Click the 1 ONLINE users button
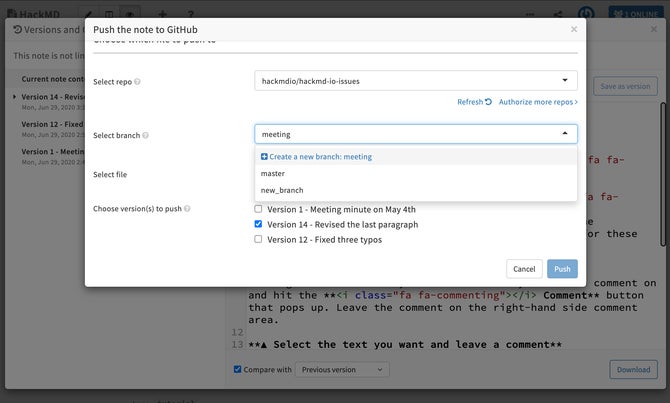This screenshot has height=403, width=670. pyautogui.click(x=636, y=14)
